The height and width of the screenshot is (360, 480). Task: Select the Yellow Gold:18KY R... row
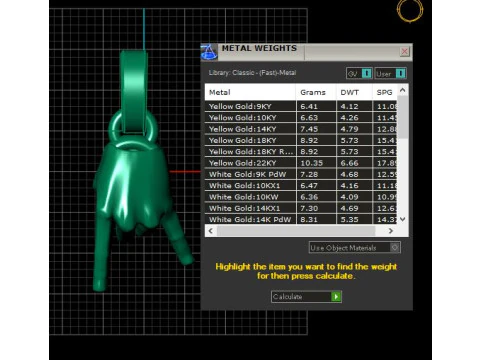[301, 152]
